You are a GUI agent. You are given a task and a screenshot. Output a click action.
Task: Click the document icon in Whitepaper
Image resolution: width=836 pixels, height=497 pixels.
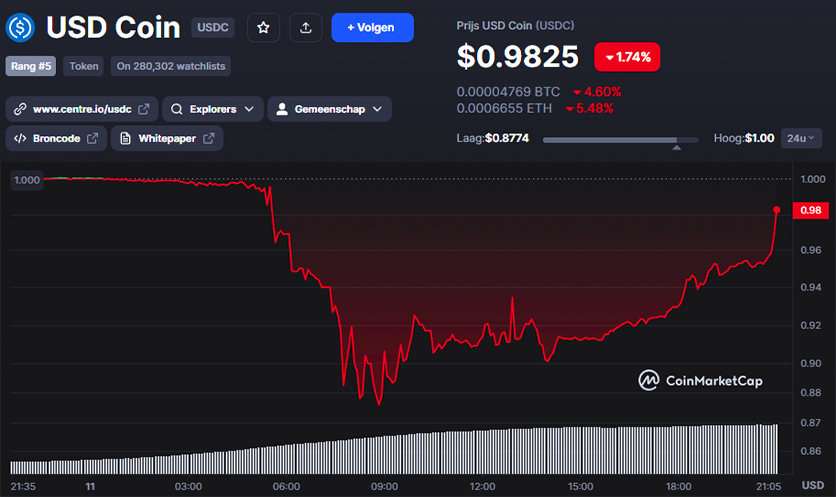125,139
